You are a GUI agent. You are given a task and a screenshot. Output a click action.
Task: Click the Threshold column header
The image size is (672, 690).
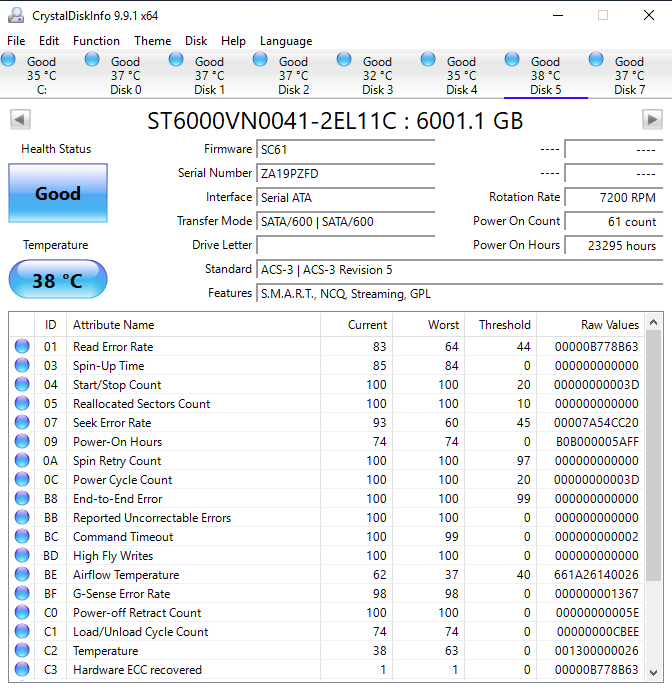point(501,325)
